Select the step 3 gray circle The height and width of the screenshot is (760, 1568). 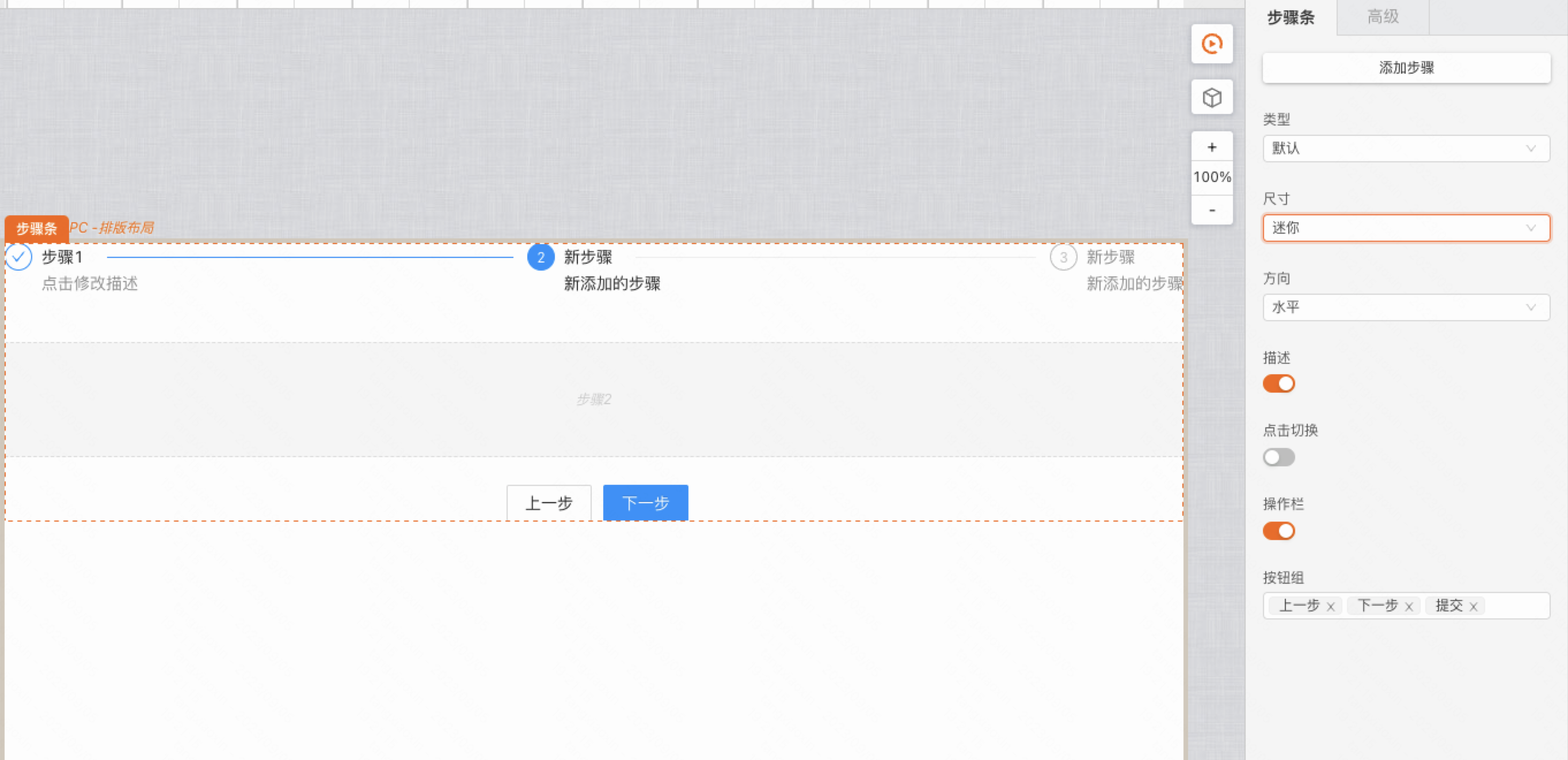click(x=1063, y=257)
